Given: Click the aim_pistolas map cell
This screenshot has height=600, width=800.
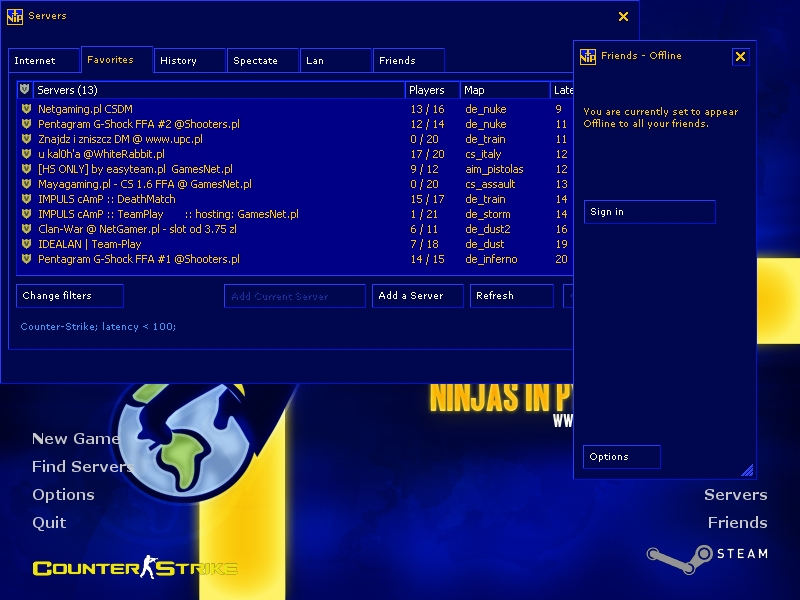Looking at the screenshot, I should 494,169.
